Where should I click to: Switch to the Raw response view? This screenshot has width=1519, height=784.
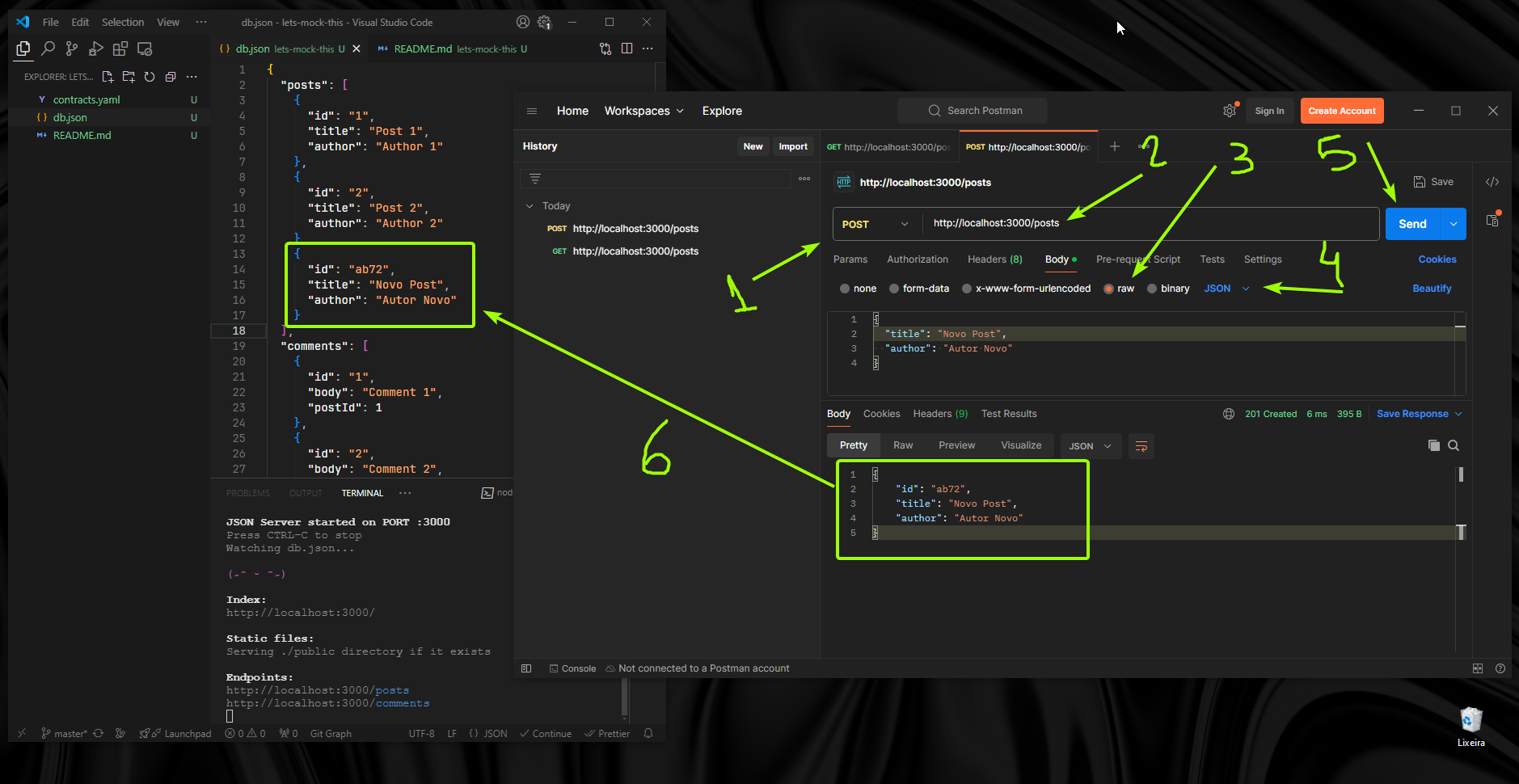pos(903,445)
